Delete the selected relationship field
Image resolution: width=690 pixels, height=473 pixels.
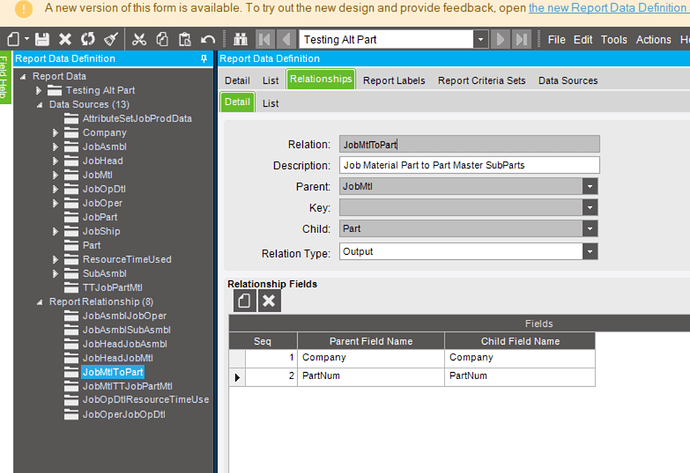pyautogui.click(x=268, y=301)
